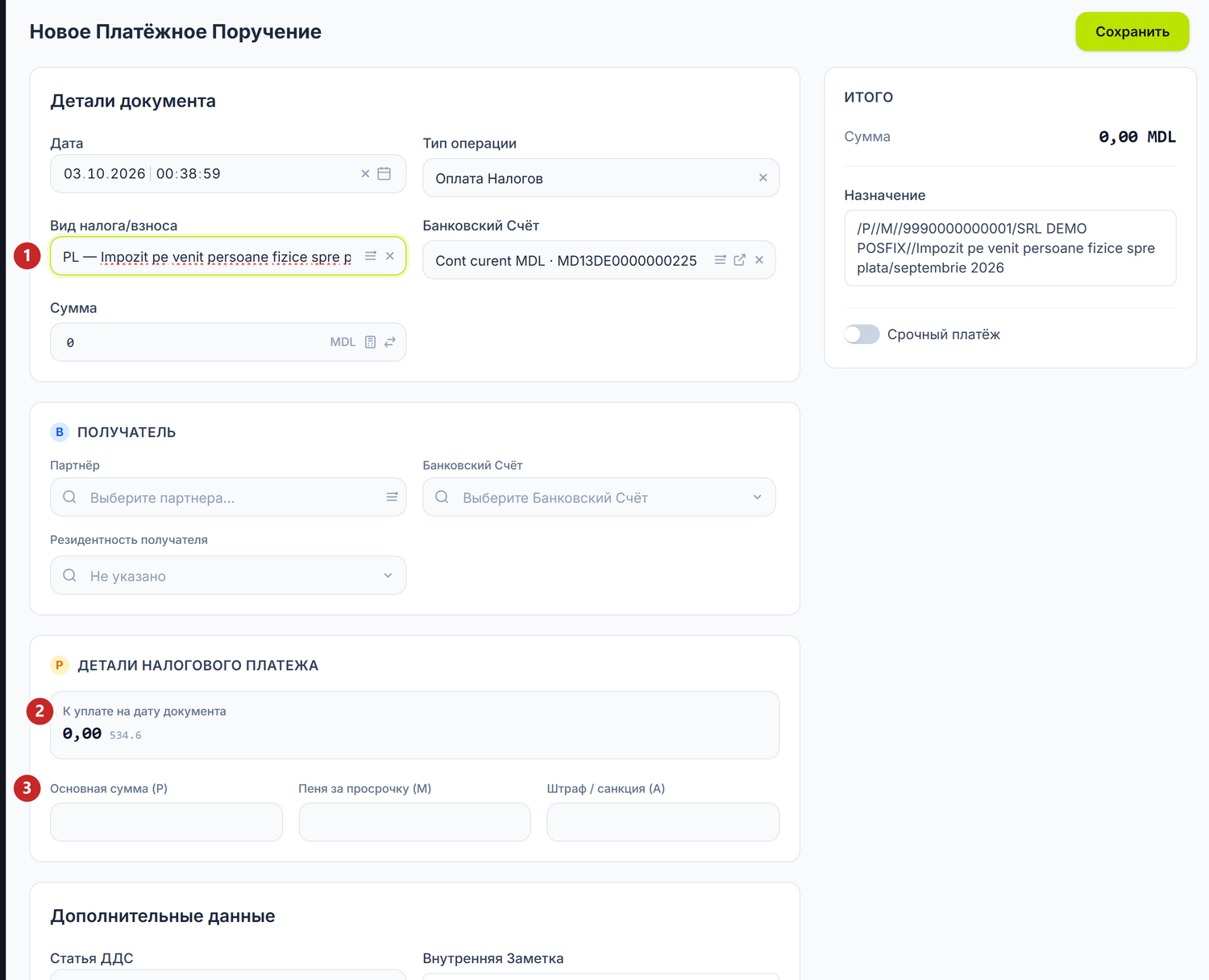Click the search icon in Партнёр field
Image resolution: width=1209 pixels, height=980 pixels.
[x=70, y=497]
